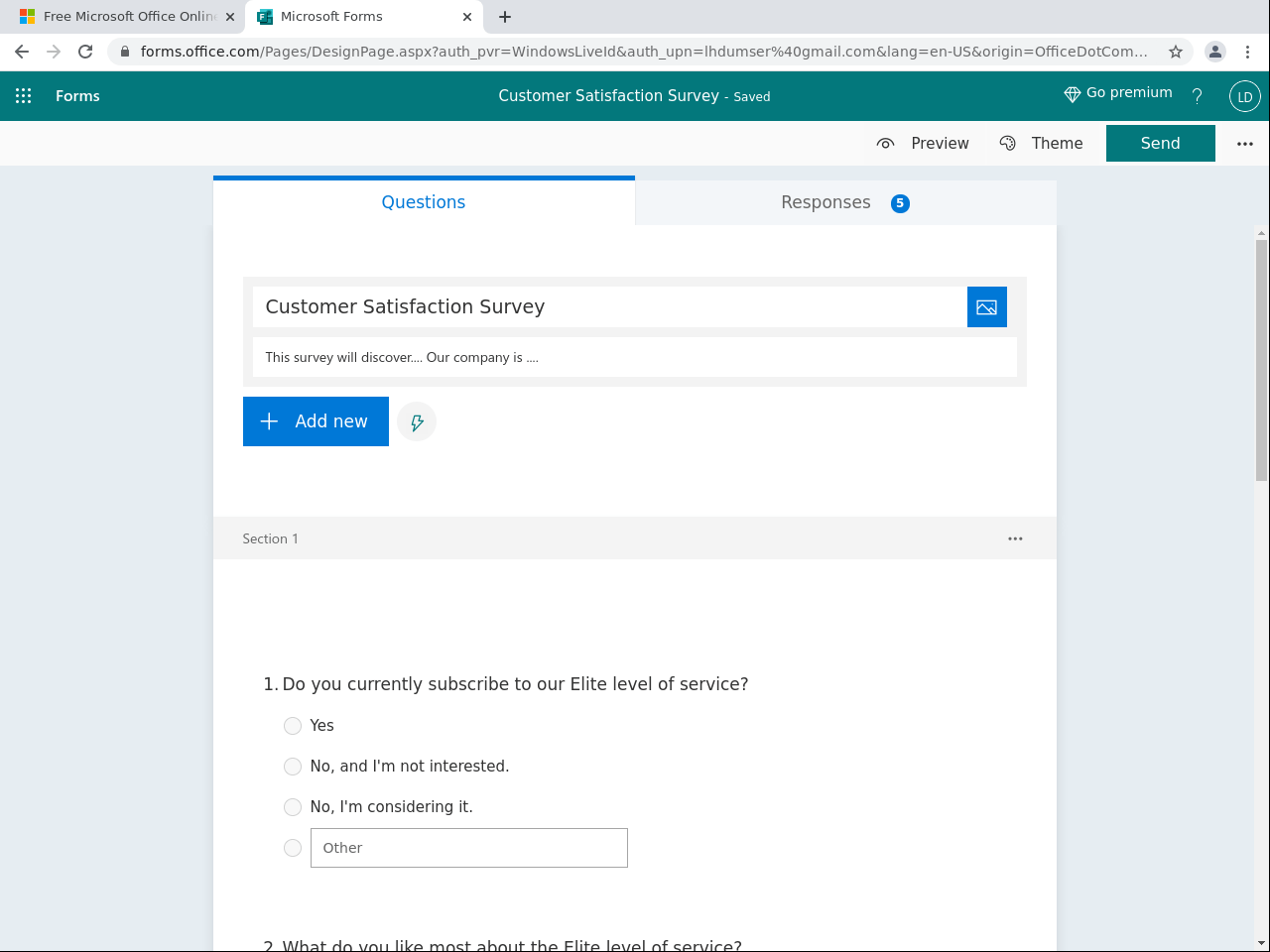Switch to the Responses tab

825,201
